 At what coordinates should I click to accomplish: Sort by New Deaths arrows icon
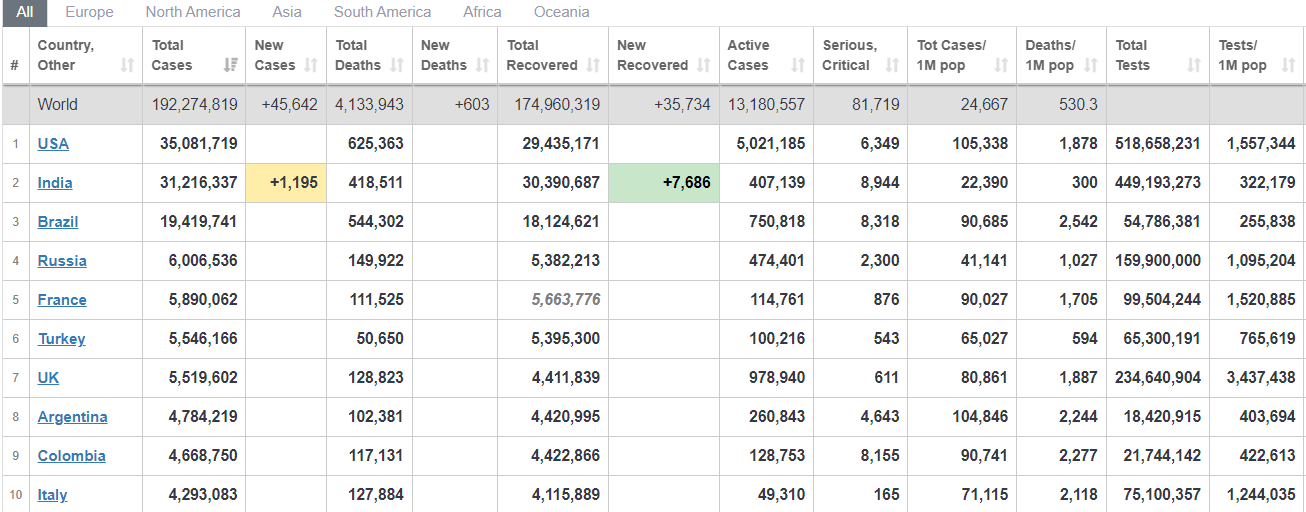pos(482,66)
